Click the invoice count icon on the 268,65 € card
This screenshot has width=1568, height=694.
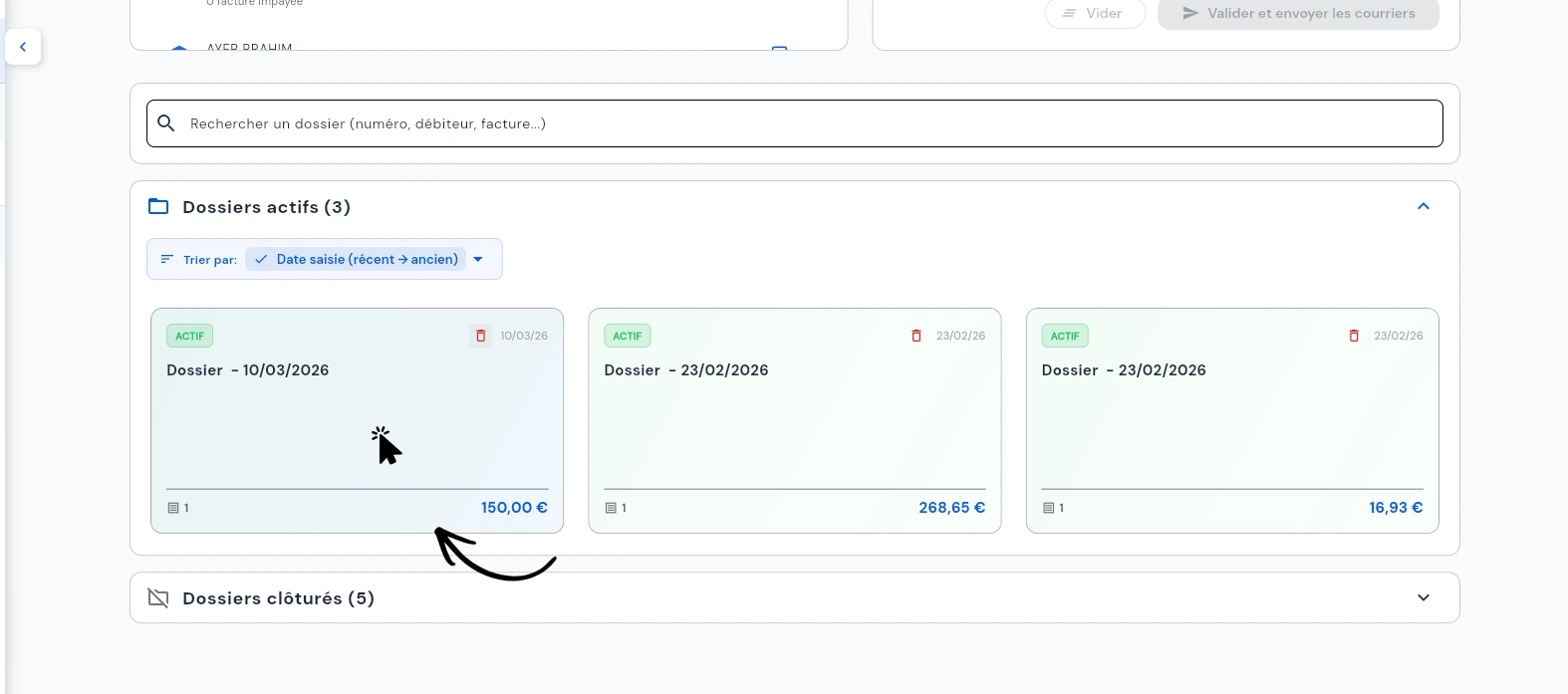click(x=611, y=508)
